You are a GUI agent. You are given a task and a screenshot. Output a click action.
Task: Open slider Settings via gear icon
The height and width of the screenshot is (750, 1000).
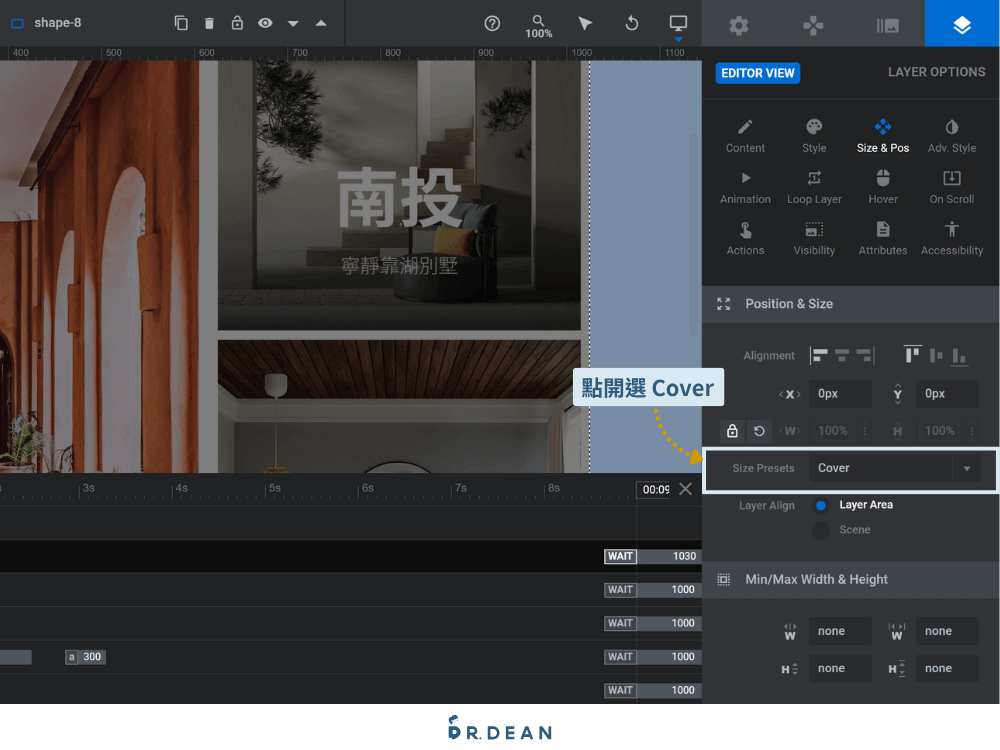(738, 23)
